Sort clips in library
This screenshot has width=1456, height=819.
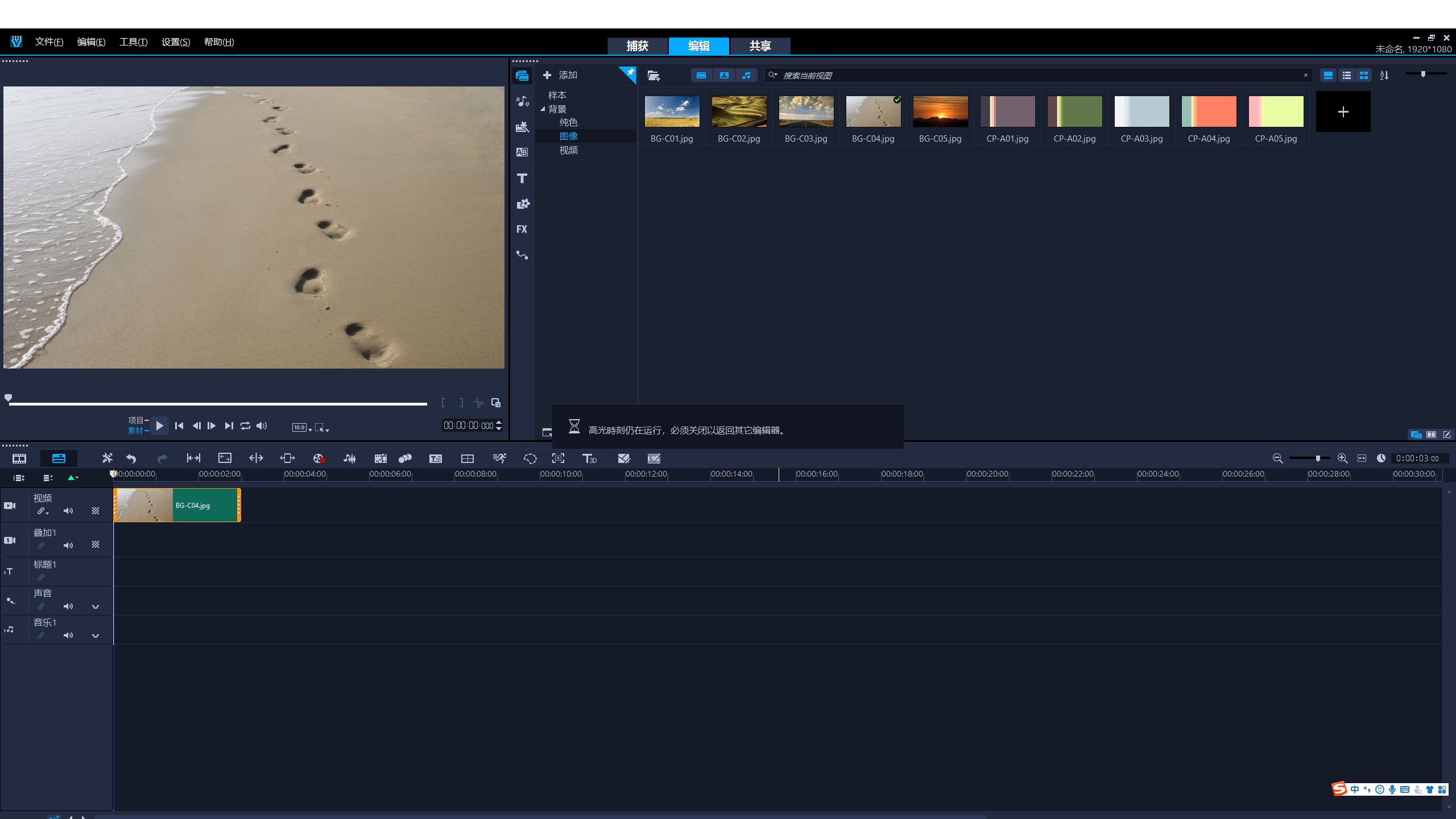click(x=1384, y=75)
